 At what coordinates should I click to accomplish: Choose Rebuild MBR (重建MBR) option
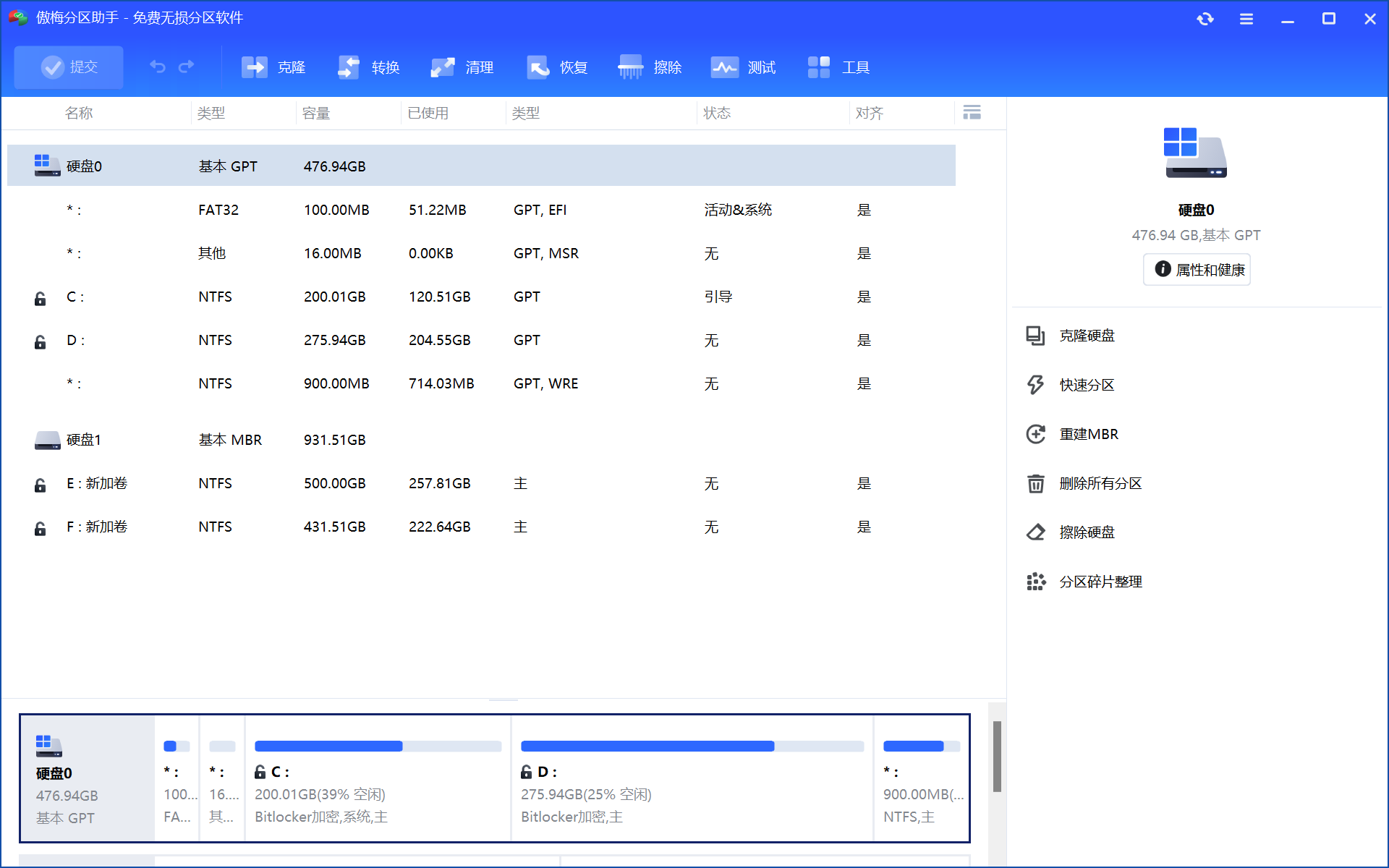click(x=1088, y=434)
